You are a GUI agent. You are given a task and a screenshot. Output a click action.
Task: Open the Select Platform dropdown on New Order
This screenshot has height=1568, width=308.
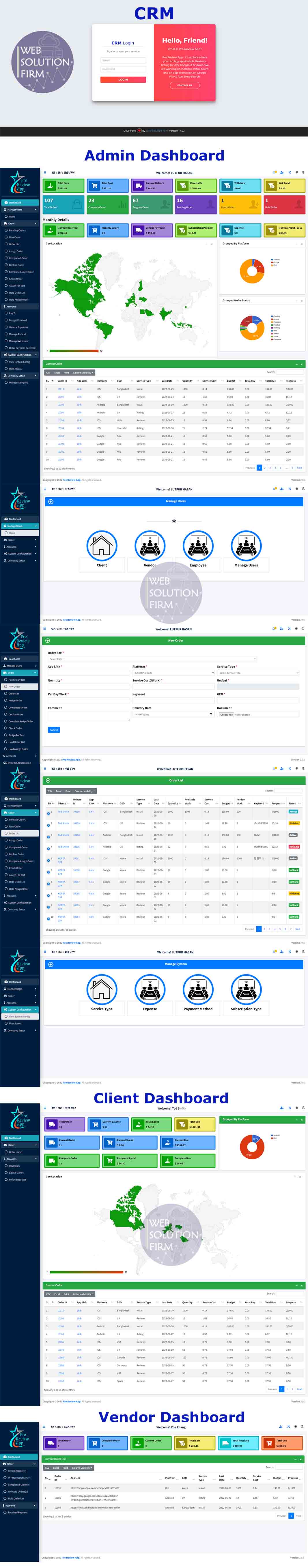173,673
